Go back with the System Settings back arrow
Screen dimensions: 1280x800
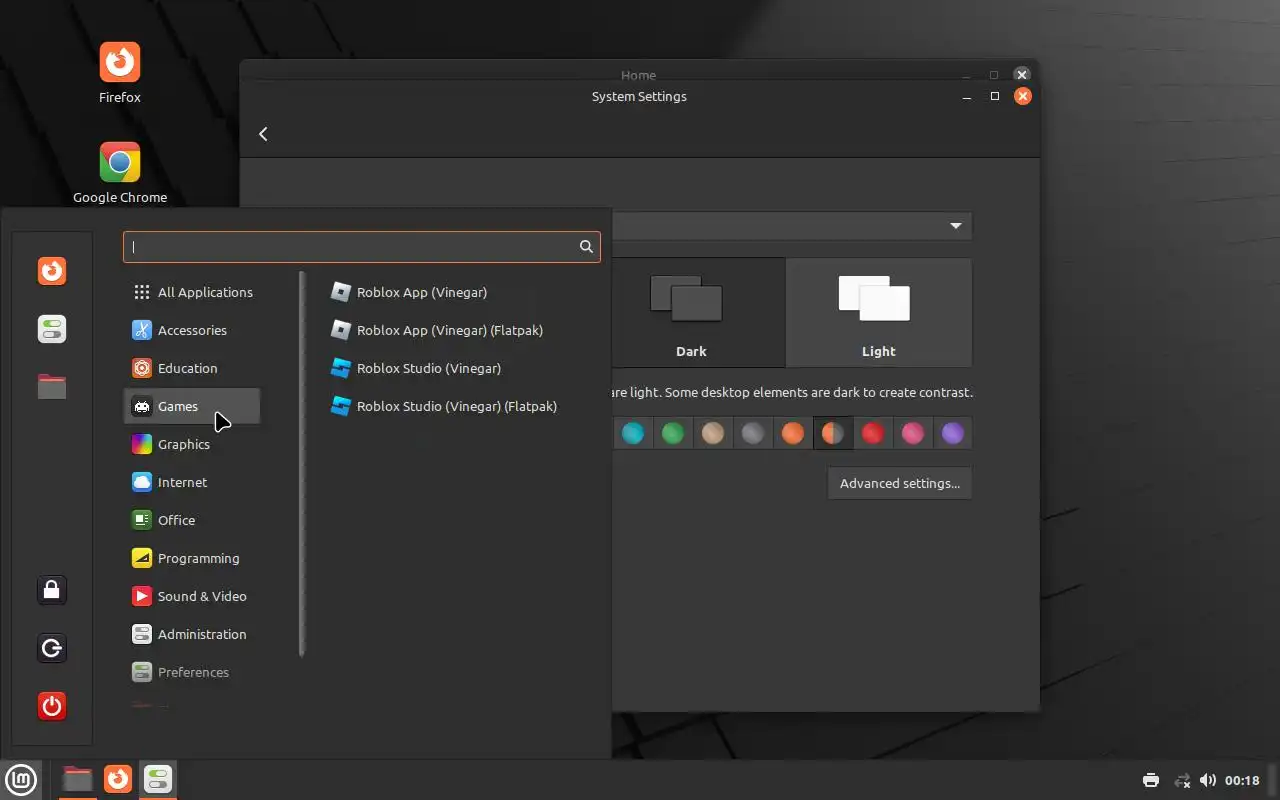(x=263, y=134)
